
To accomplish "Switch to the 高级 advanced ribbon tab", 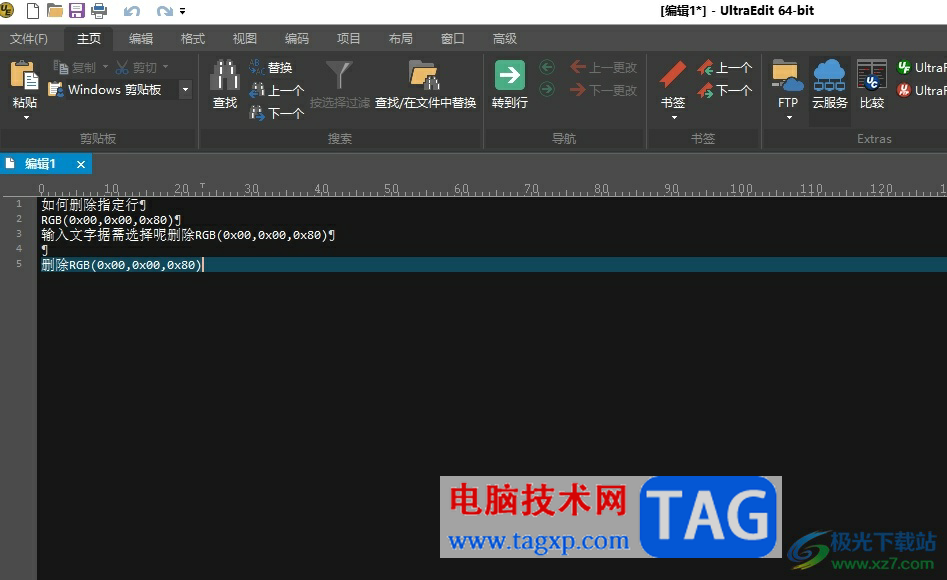I will (504, 39).
